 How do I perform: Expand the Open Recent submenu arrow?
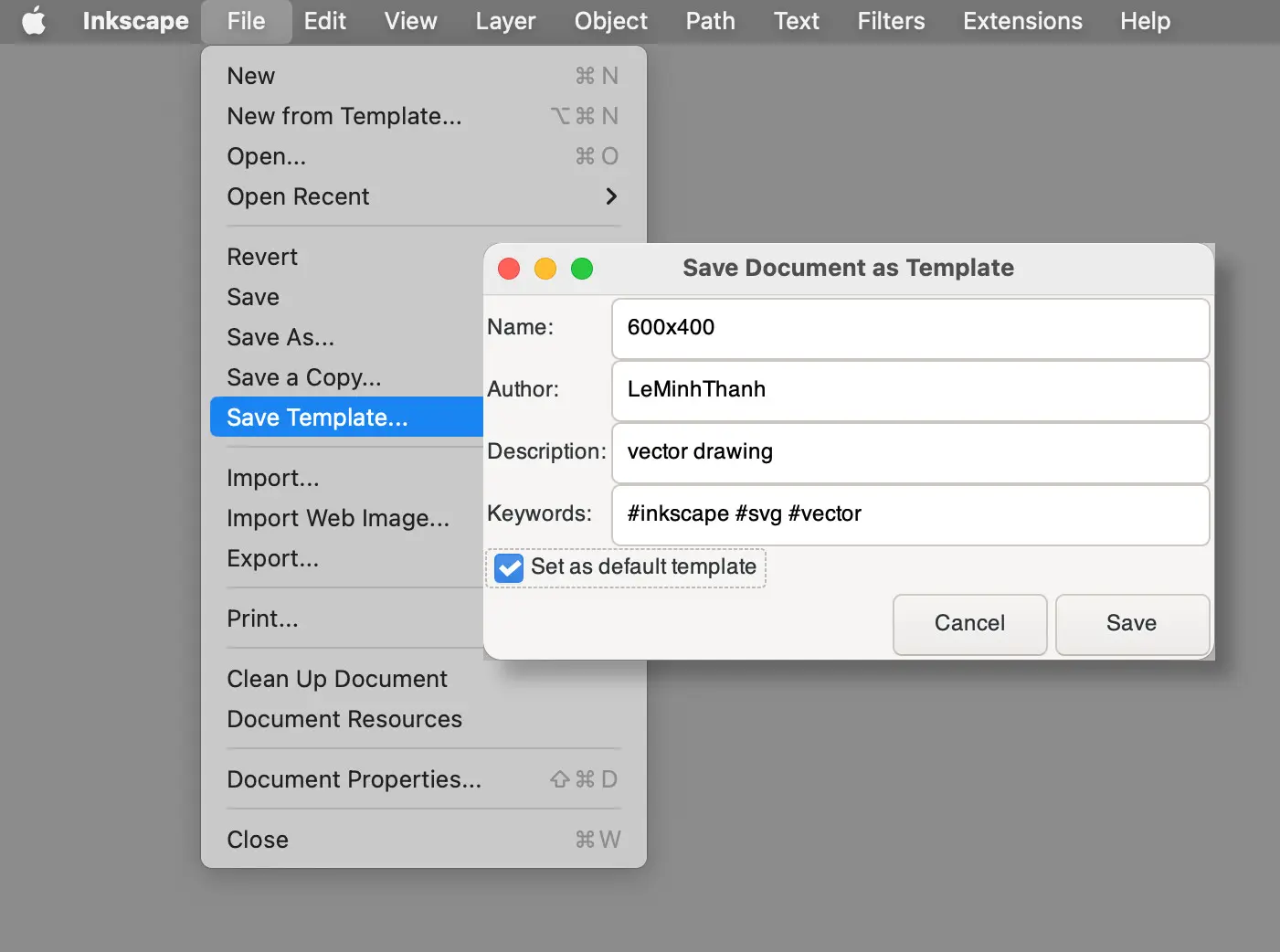click(610, 196)
